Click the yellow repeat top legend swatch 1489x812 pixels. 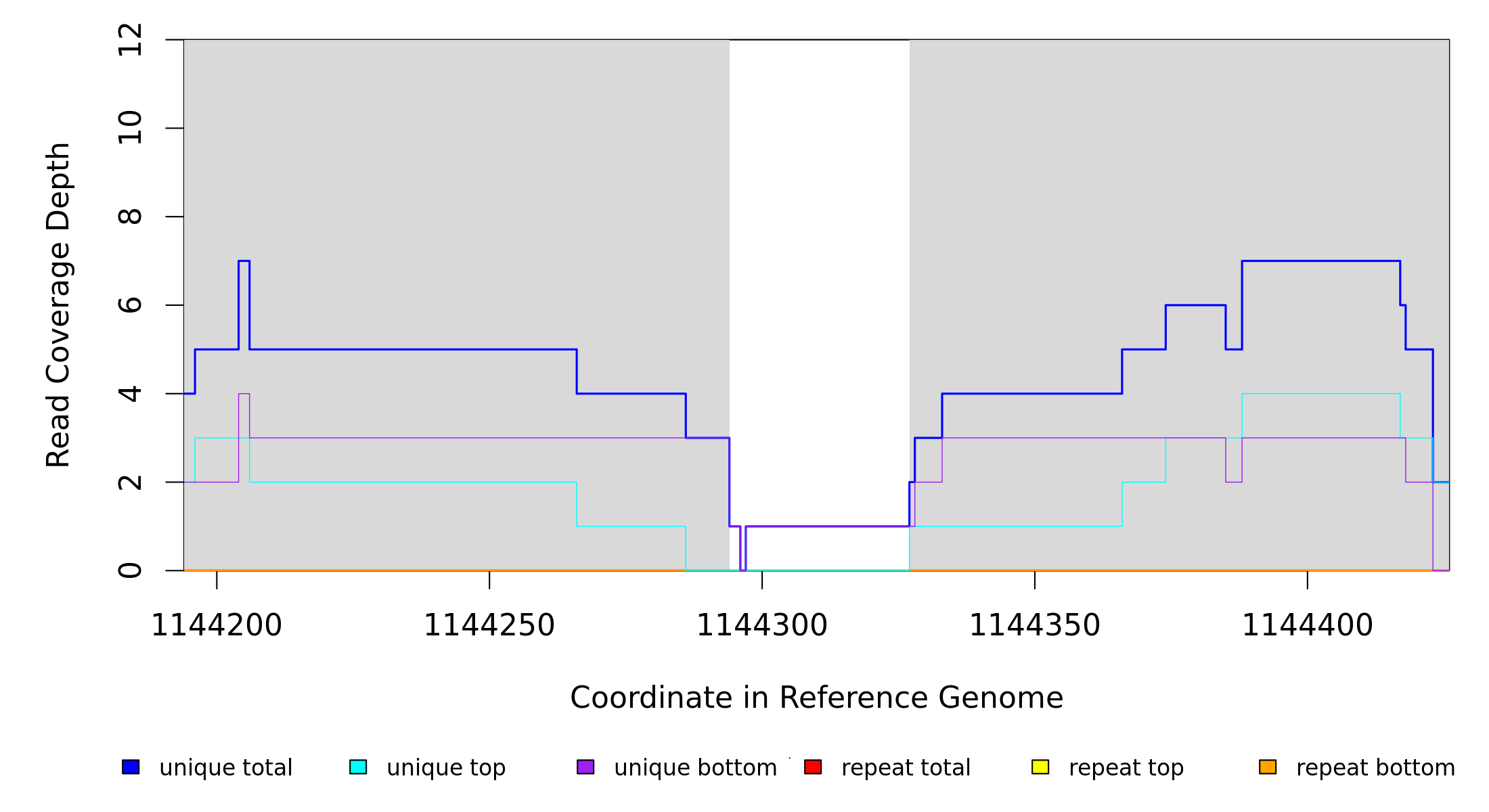[1040, 767]
